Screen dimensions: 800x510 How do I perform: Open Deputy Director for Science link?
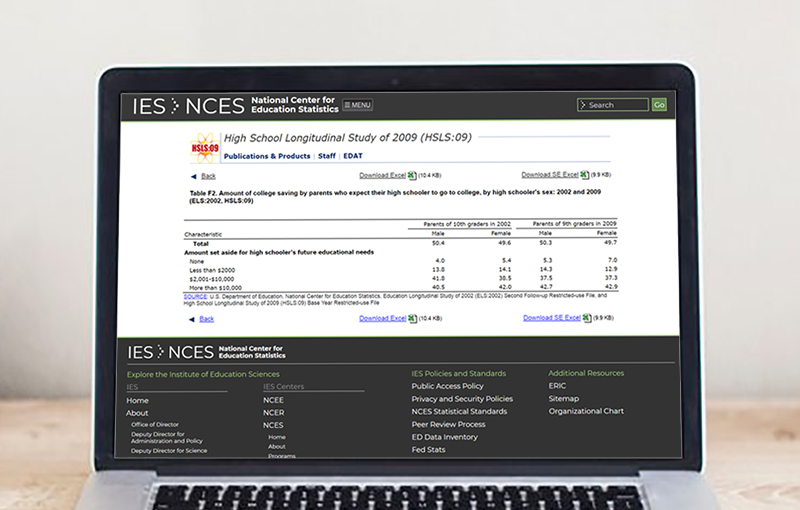169,451
